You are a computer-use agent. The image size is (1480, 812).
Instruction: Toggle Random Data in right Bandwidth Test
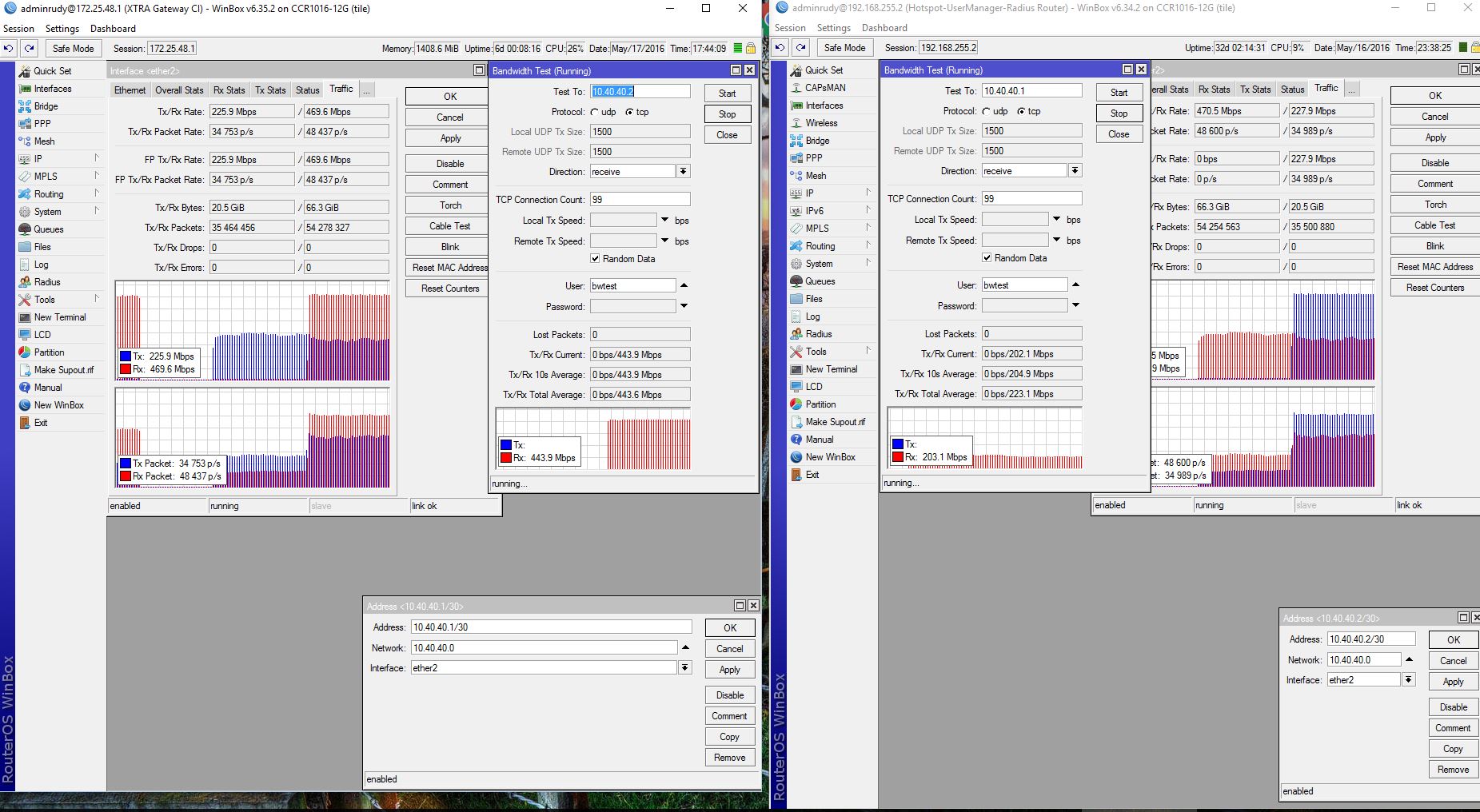tap(987, 258)
